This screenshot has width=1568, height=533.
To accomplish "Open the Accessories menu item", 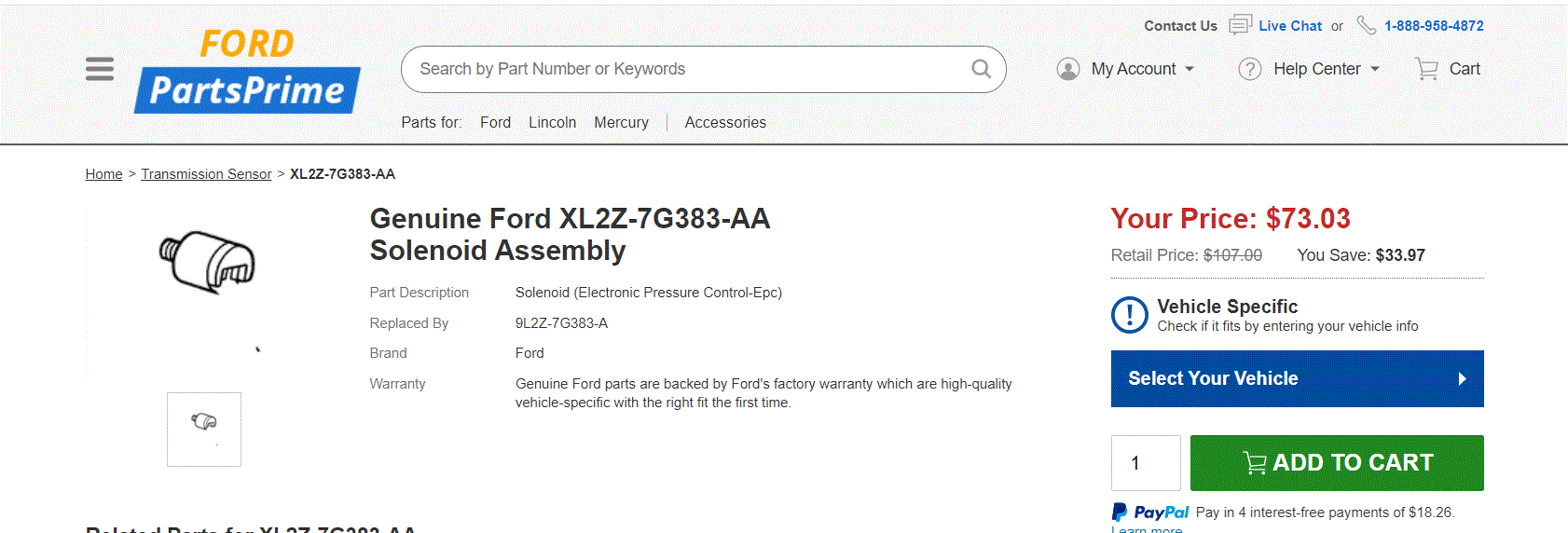I will click(725, 122).
